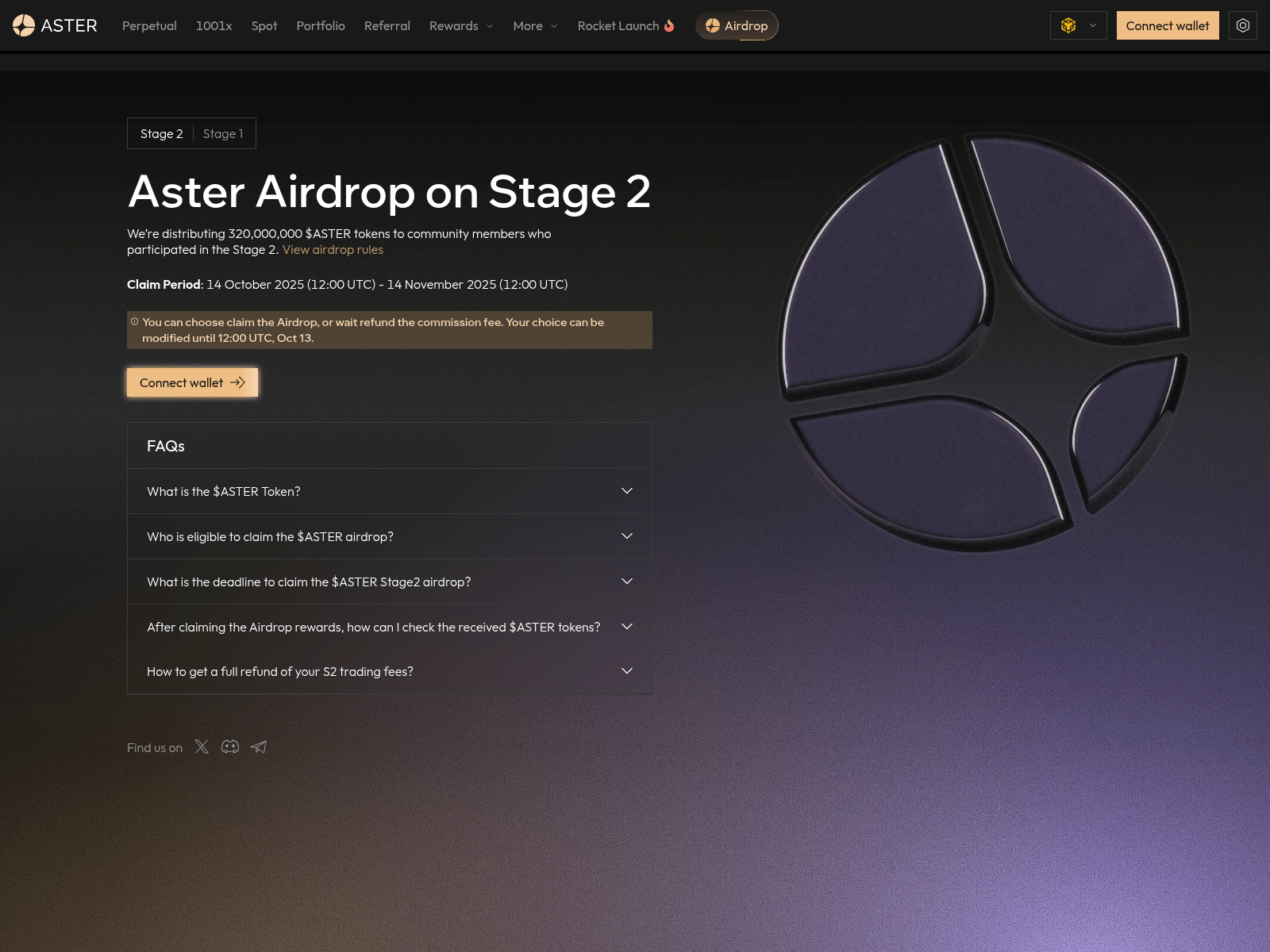1270x952 pixels.
Task: Expand 'Who is eligible to claim' FAQ
Action: coord(390,536)
